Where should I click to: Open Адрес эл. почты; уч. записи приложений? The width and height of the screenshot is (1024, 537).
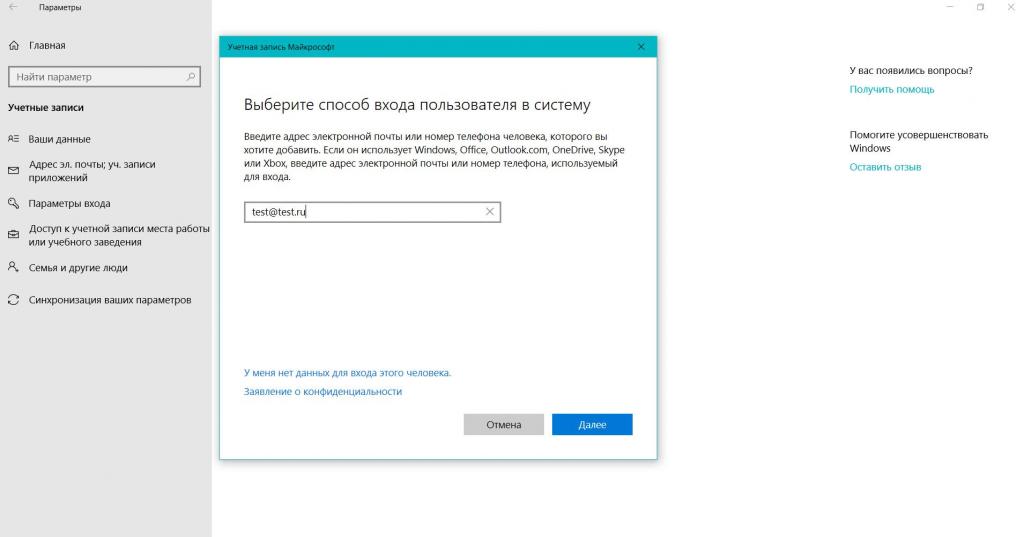coord(92,171)
